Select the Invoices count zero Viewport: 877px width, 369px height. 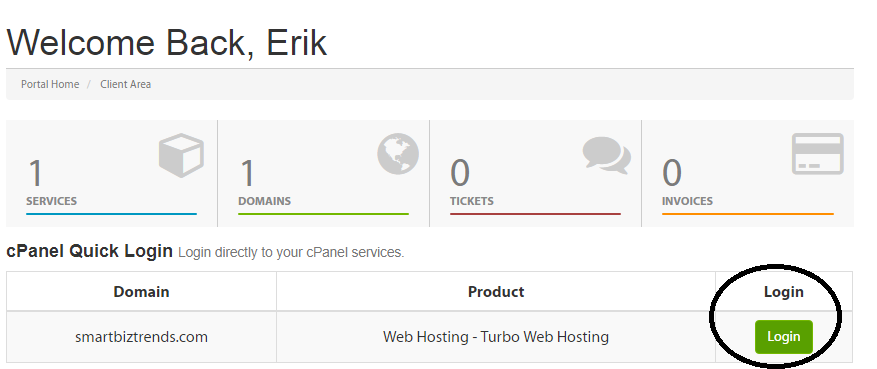click(x=672, y=173)
